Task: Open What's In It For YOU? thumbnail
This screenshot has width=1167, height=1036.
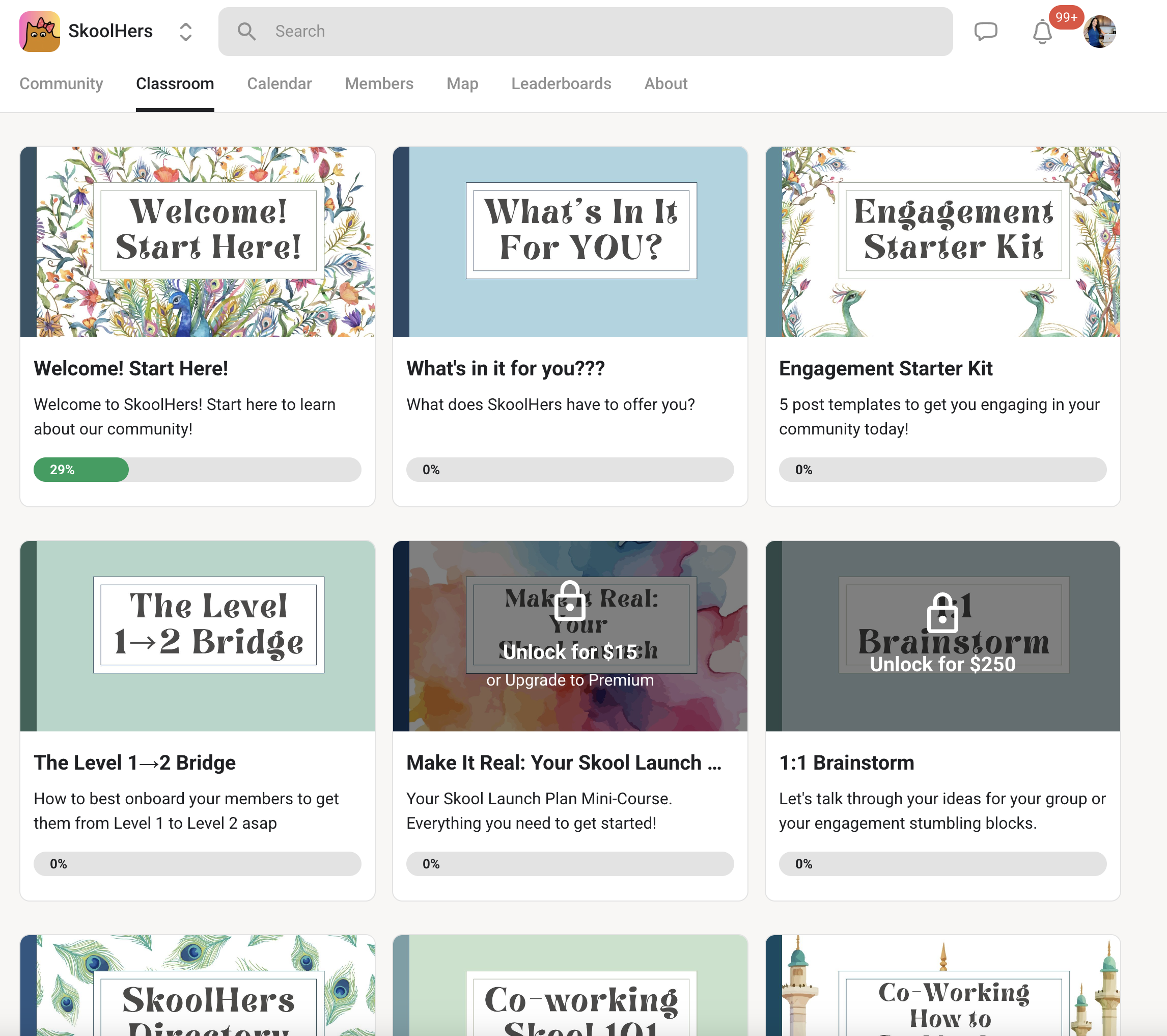Action: click(569, 241)
